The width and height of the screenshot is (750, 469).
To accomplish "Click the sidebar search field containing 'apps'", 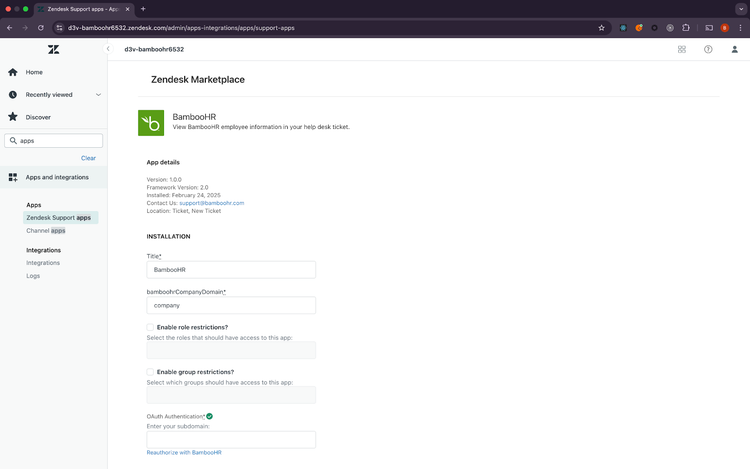I will [x=54, y=141].
